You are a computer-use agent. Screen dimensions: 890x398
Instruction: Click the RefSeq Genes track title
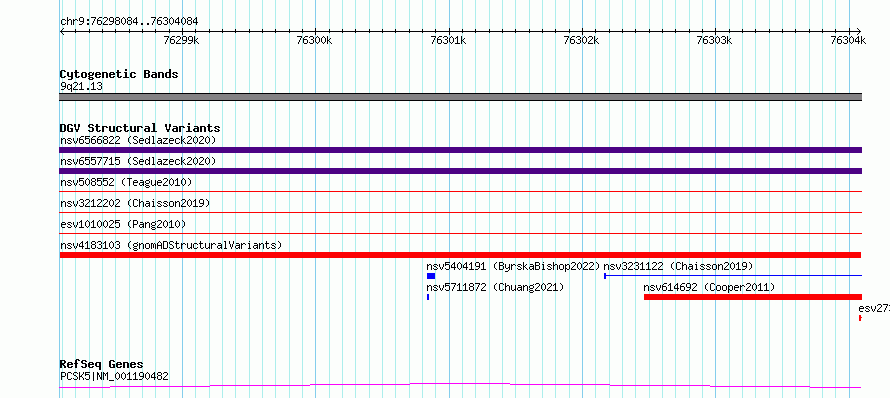pos(102,365)
